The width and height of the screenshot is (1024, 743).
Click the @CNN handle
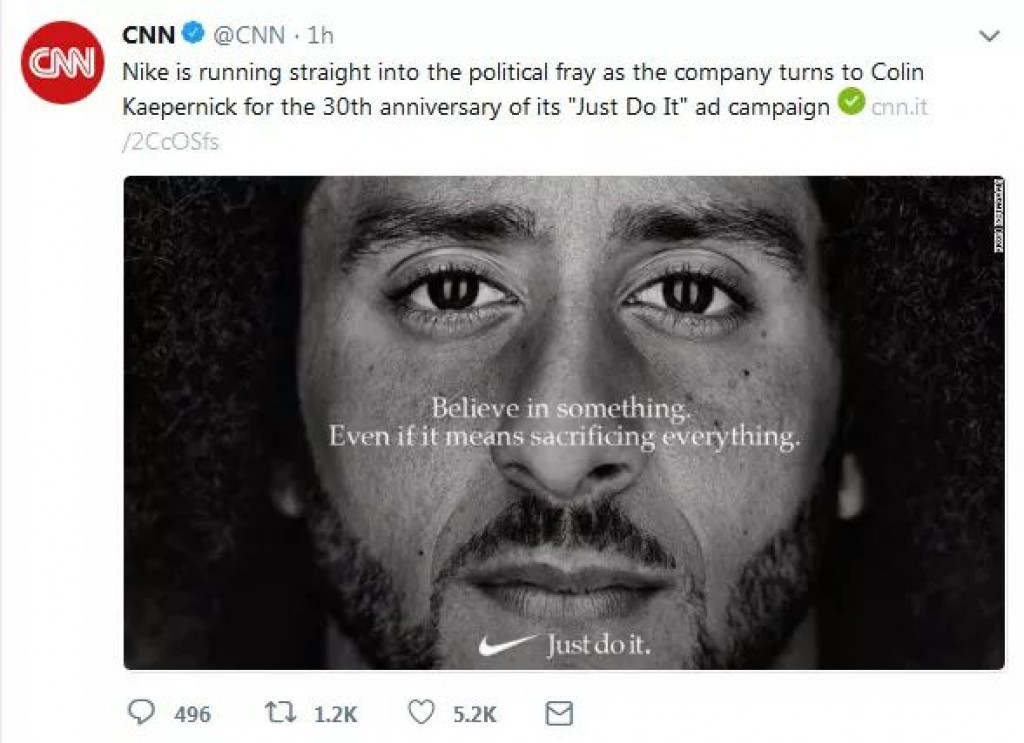click(249, 35)
